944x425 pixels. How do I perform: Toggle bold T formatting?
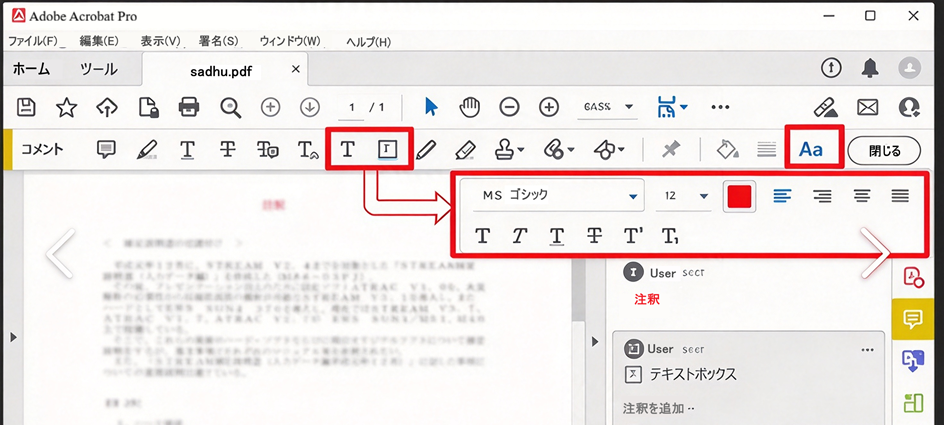point(482,237)
